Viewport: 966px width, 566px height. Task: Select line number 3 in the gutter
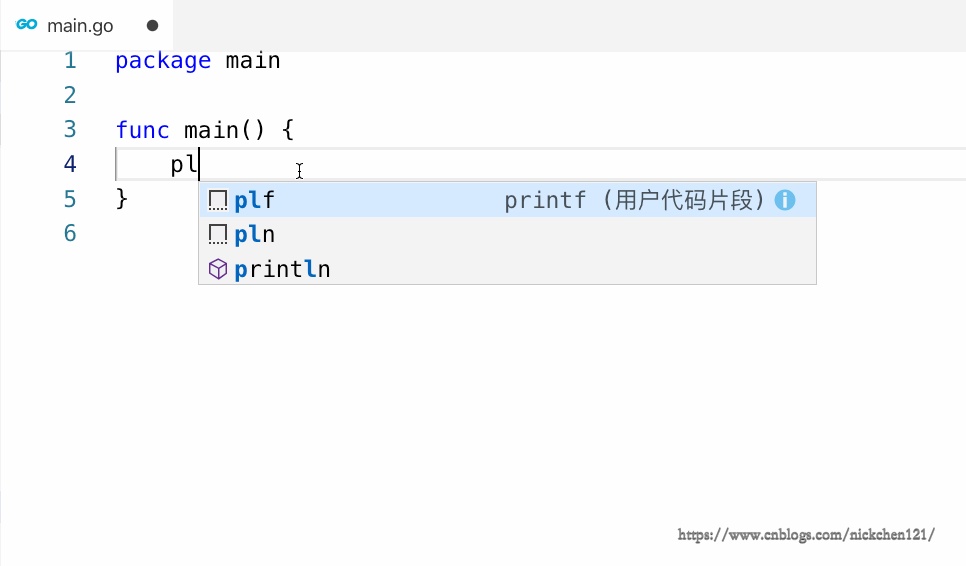[70, 130]
